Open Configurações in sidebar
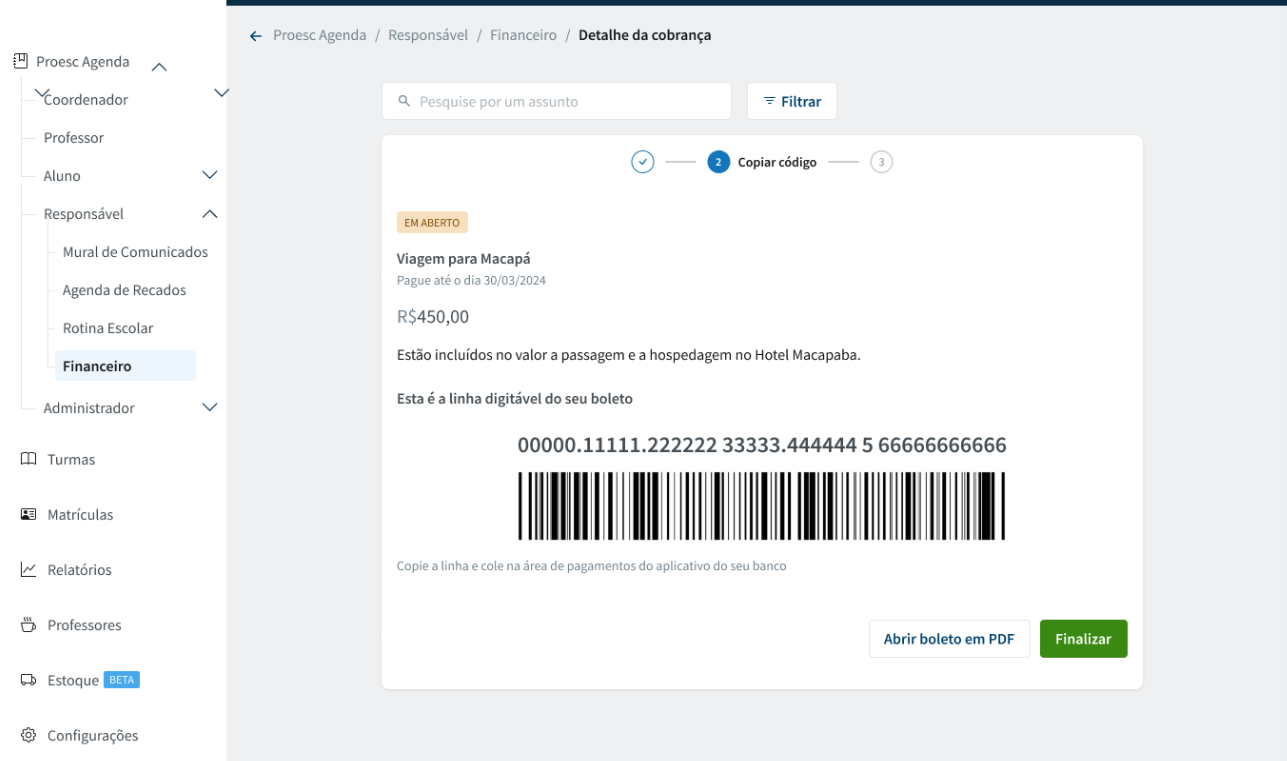The image size is (1287, 761). [93, 735]
